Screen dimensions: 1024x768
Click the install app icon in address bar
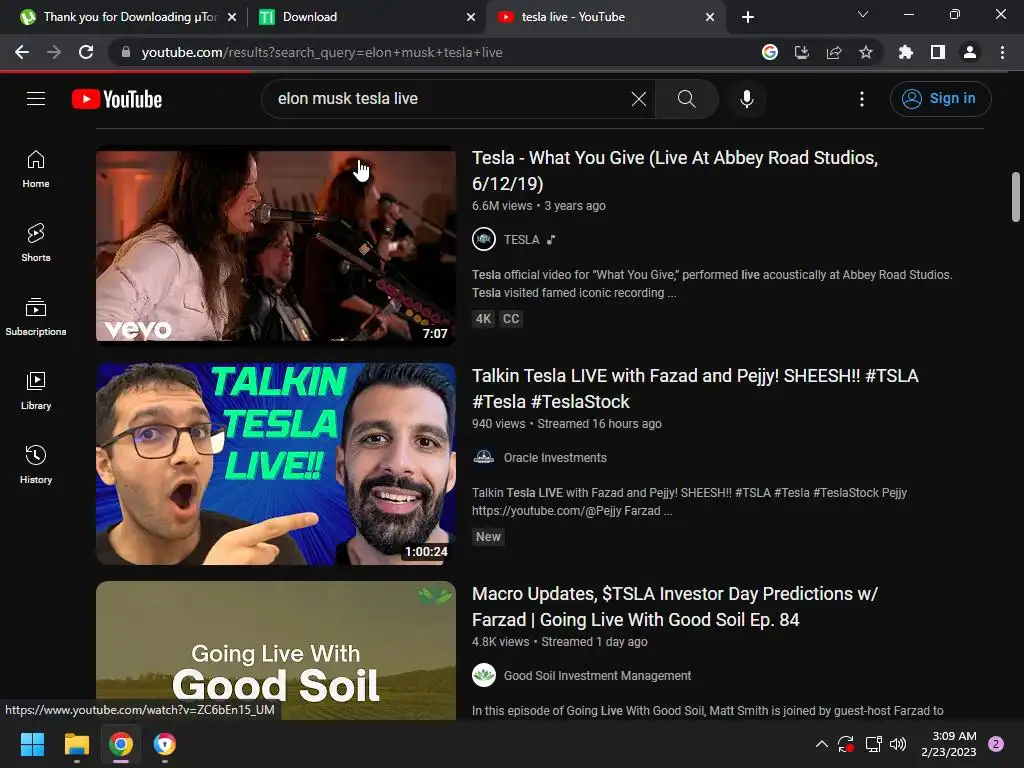coord(802,52)
